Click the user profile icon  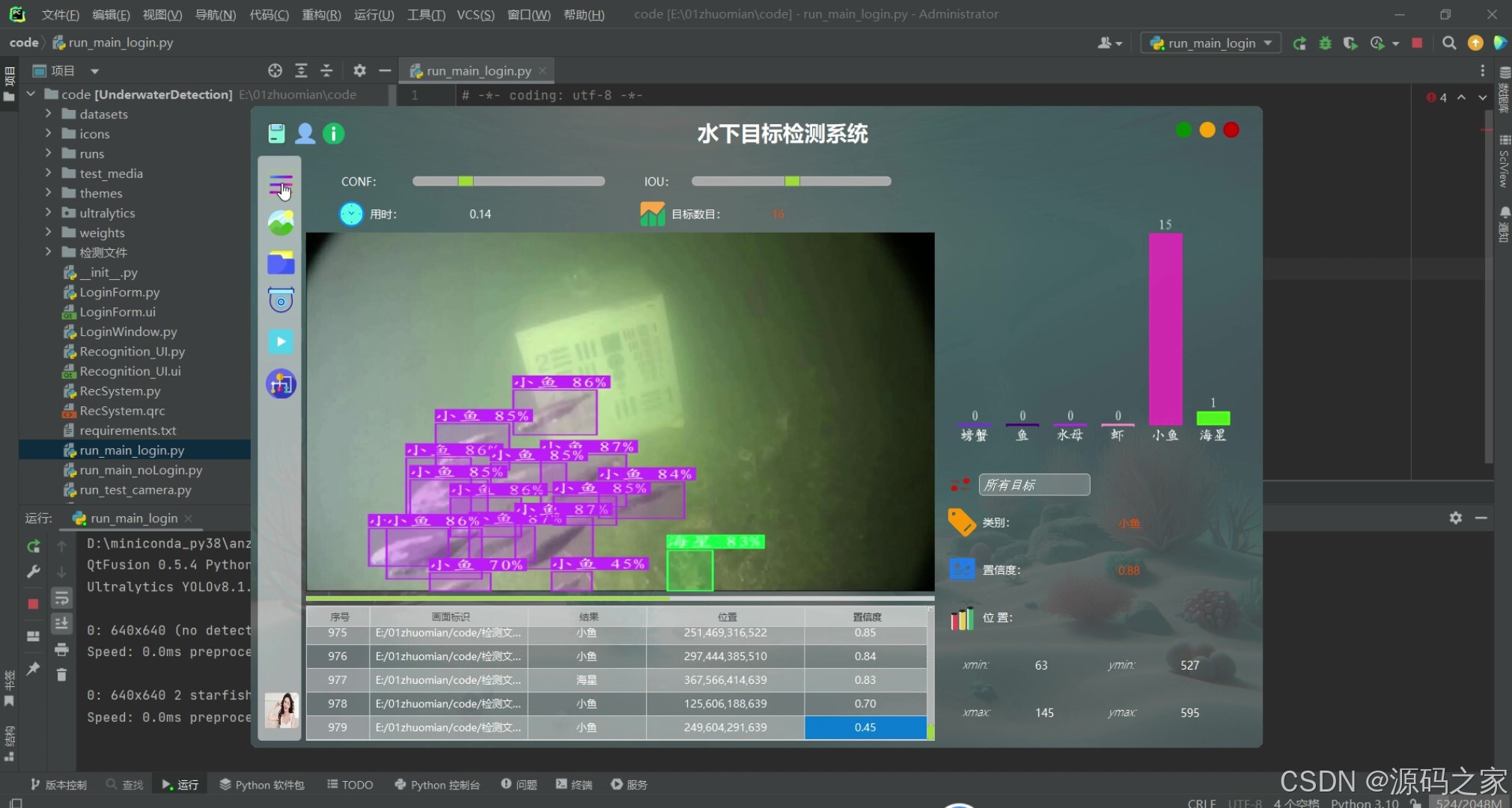coord(305,133)
